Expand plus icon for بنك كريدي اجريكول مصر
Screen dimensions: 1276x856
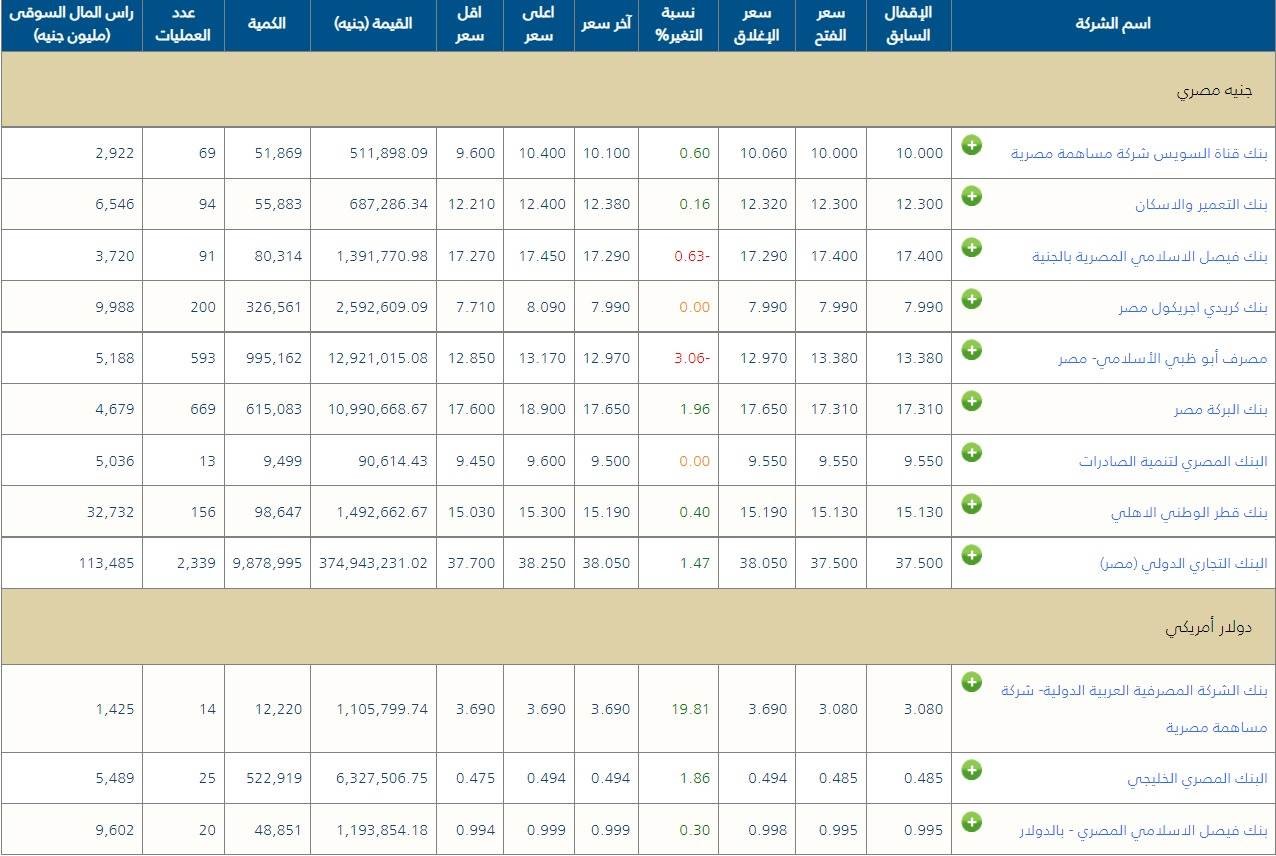click(971, 298)
